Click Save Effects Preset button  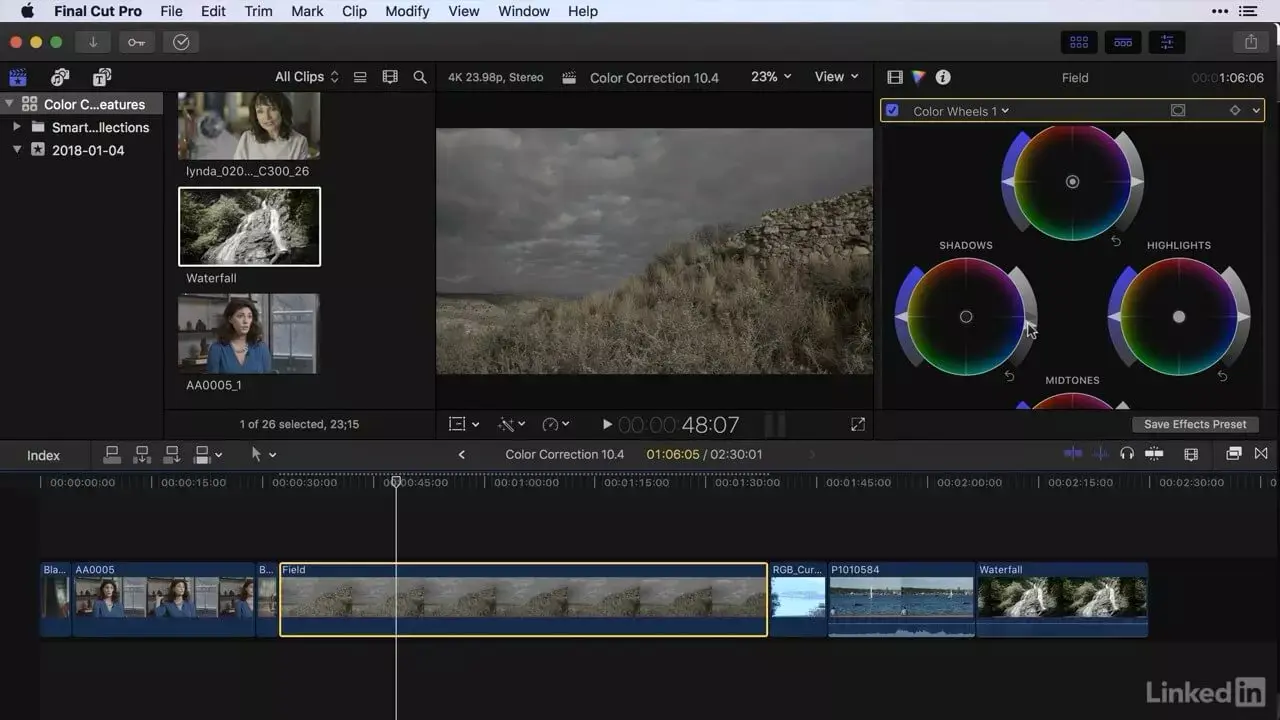tap(1195, 424)
